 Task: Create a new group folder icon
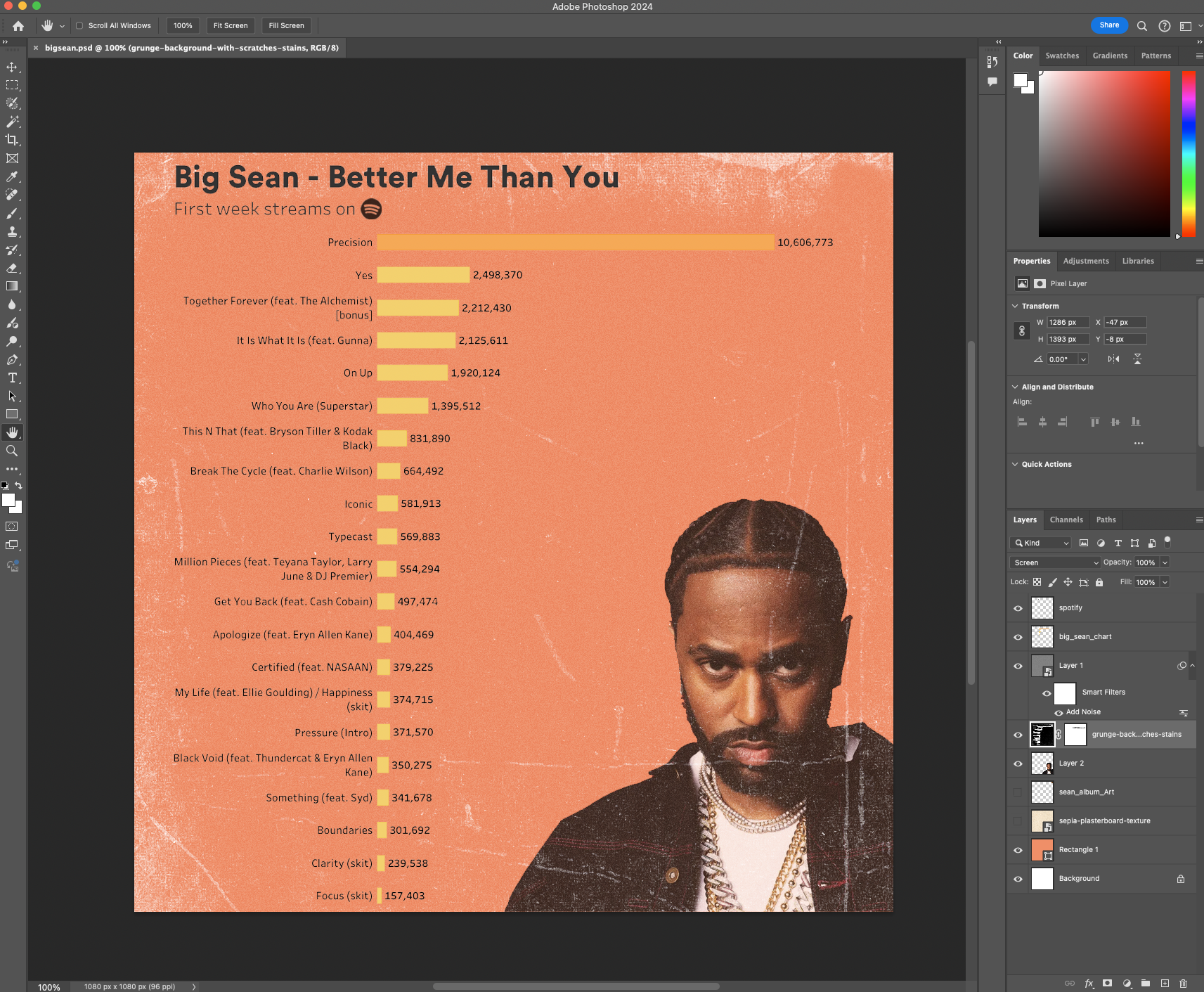[x=1146, y=984]
